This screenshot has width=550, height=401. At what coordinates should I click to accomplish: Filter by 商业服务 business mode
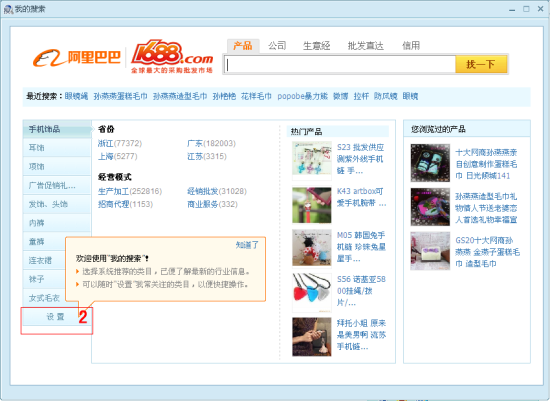tap(203, 204)
